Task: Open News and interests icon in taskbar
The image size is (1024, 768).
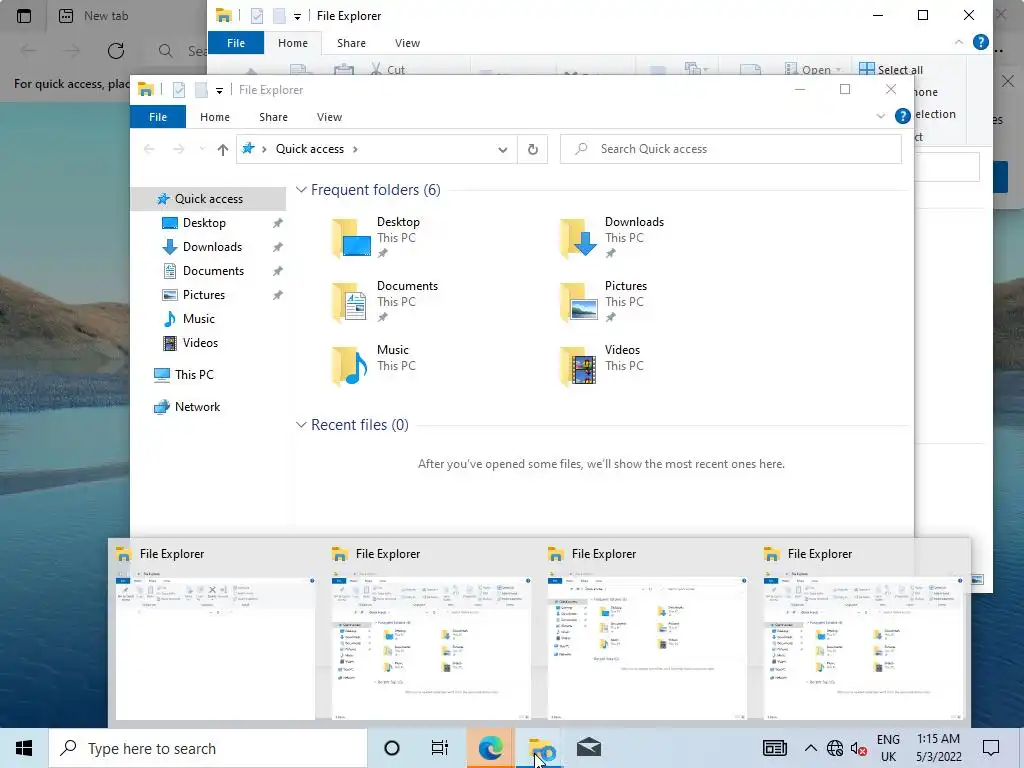Action: (775, 748)
